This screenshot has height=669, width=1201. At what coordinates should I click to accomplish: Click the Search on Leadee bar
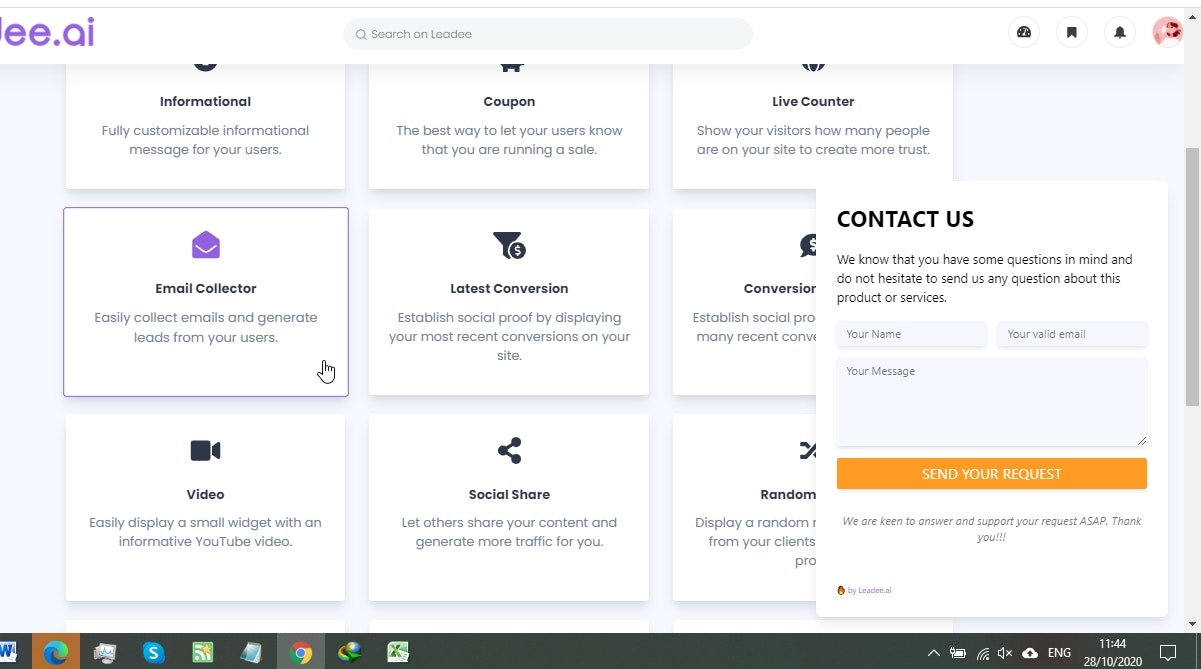click(x=548, y=34)
